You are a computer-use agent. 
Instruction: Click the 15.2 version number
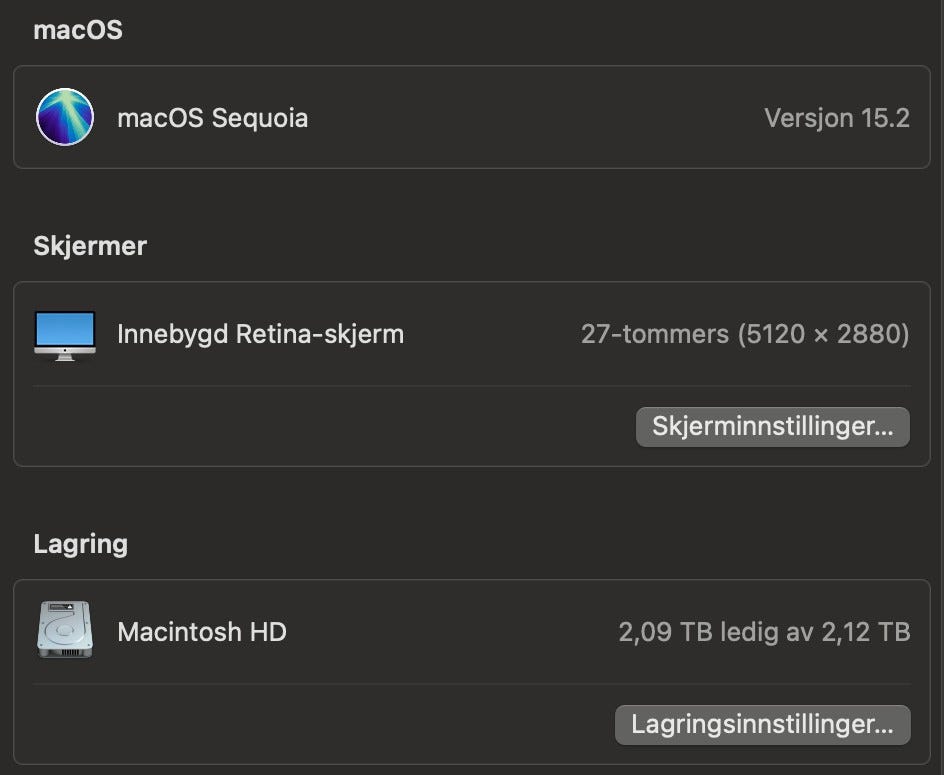885,118
